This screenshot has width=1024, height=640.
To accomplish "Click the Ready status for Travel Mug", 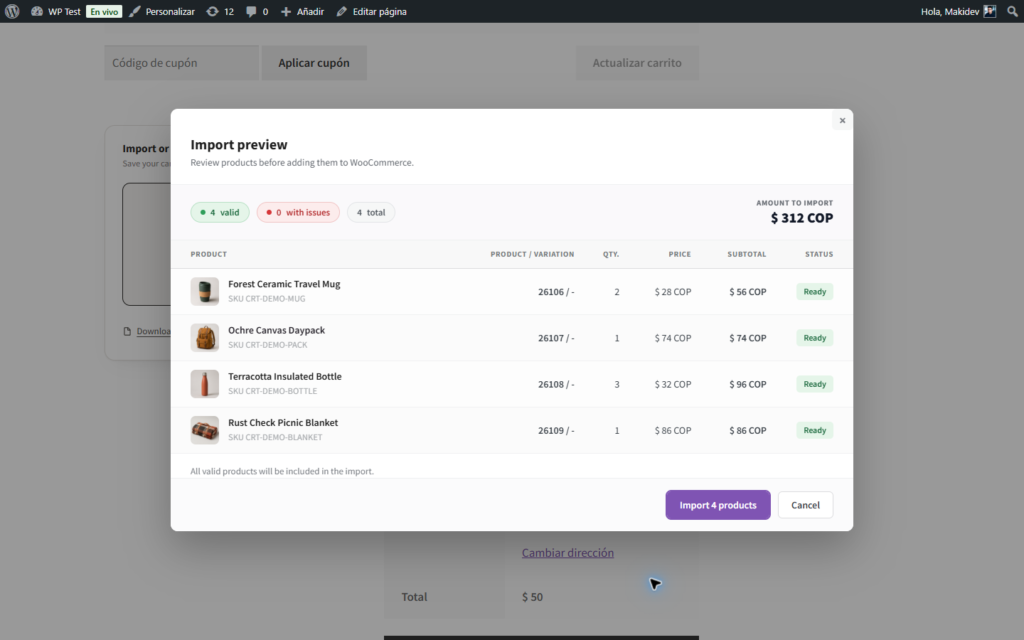I will [814, 291].
